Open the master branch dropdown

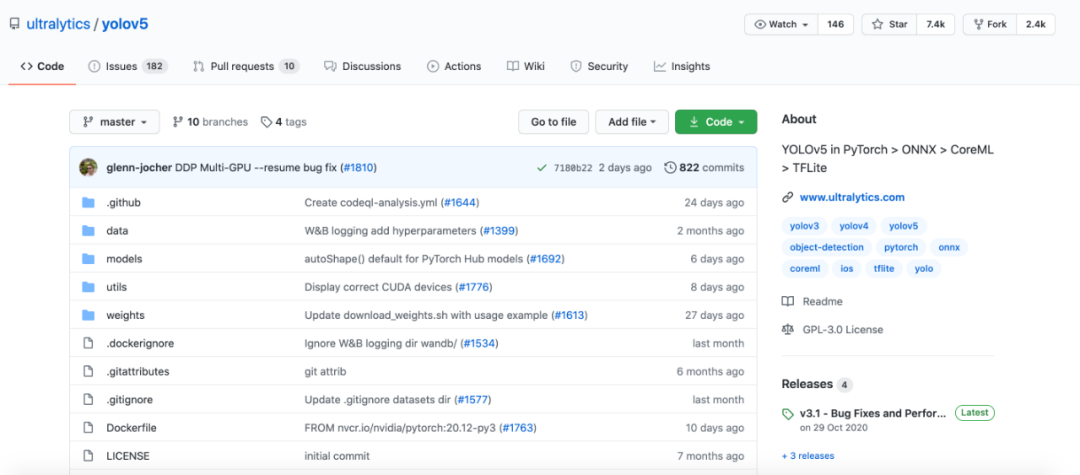(114, 122)
